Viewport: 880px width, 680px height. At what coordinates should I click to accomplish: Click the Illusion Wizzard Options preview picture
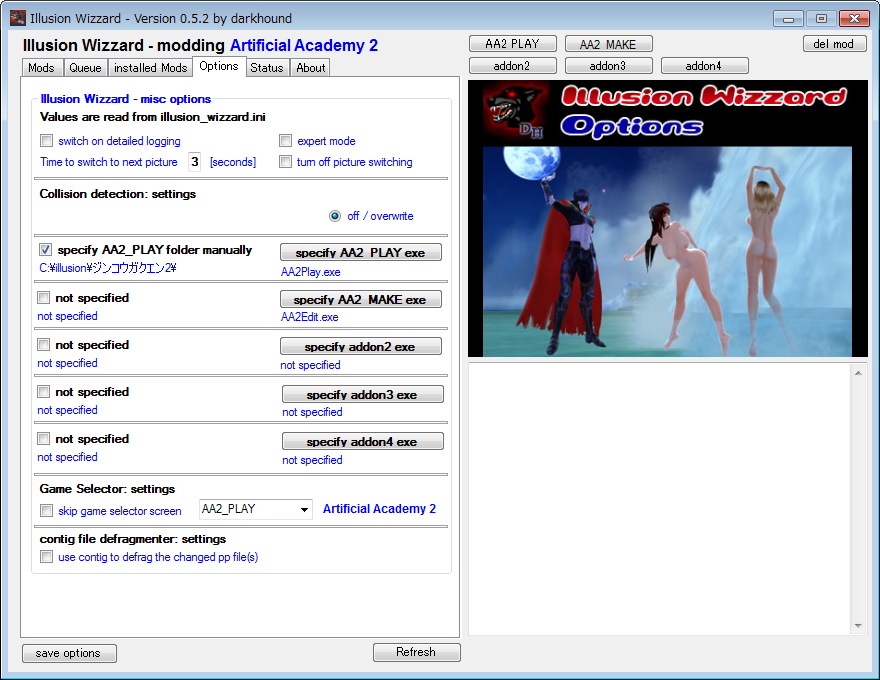[668, 218]
